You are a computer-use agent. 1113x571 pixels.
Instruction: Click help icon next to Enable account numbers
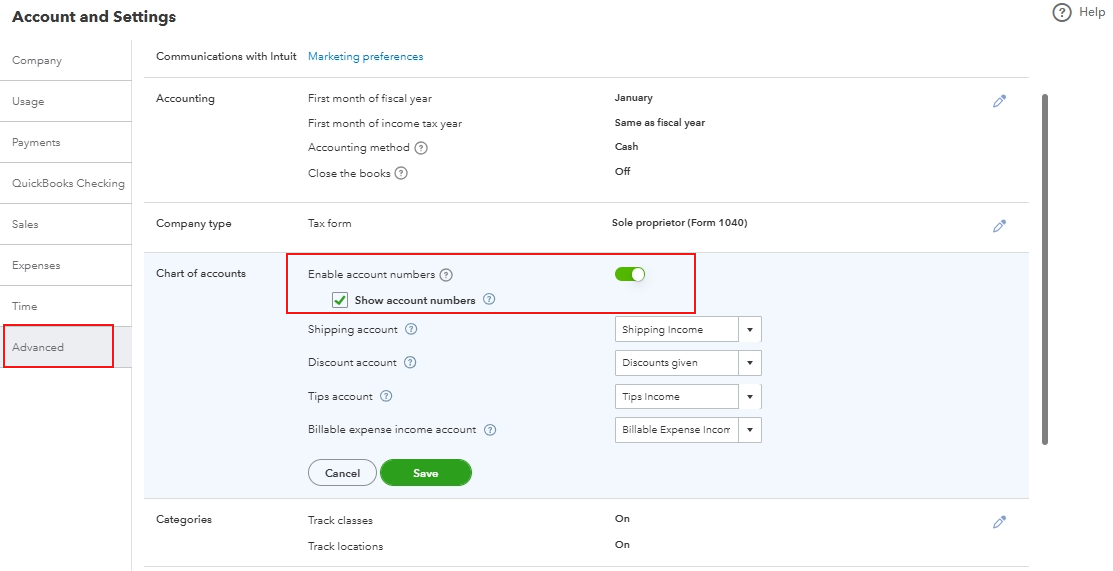point(446,275)
